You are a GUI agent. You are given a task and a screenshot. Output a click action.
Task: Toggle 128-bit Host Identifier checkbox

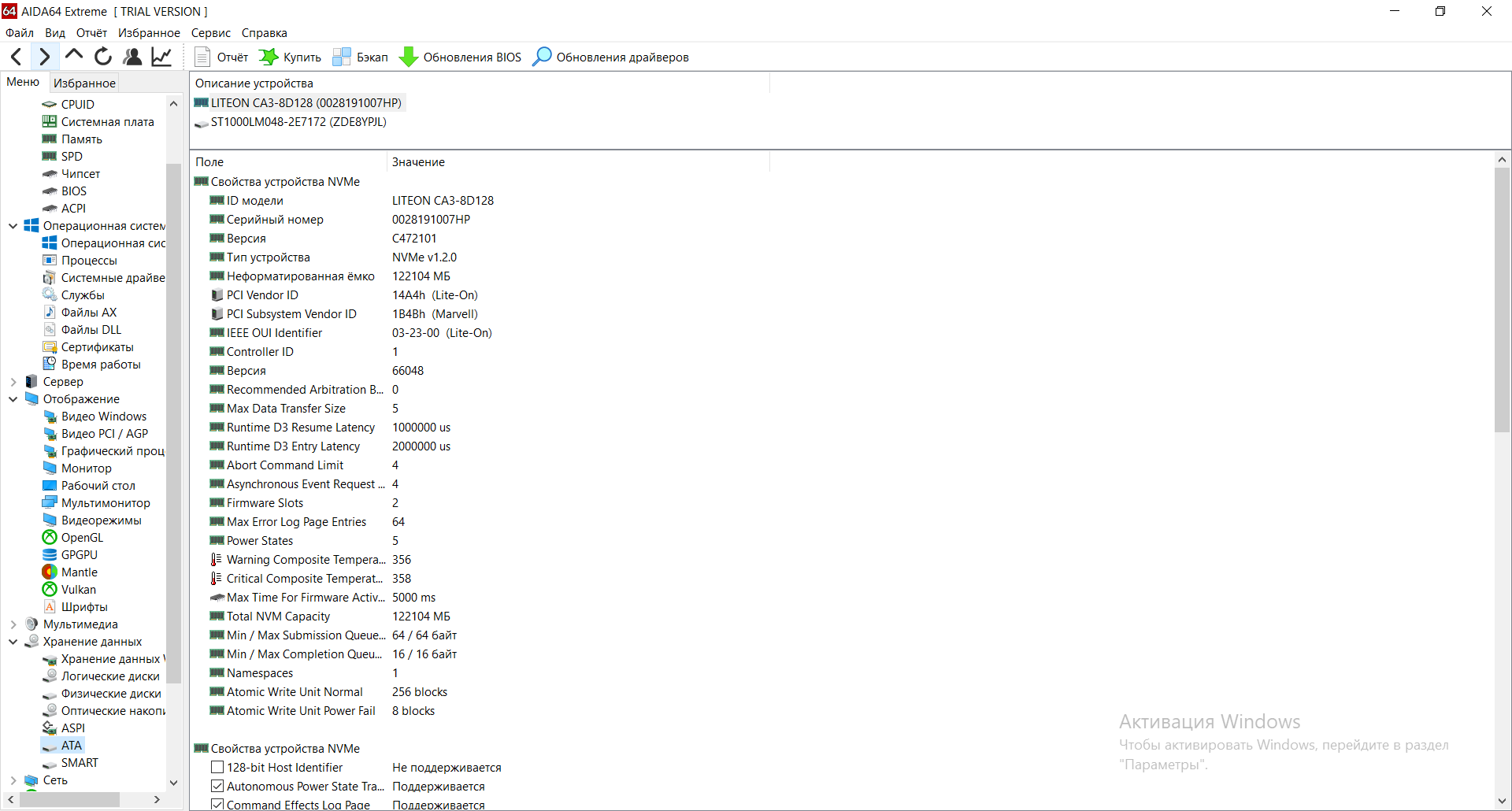[217, 767]
